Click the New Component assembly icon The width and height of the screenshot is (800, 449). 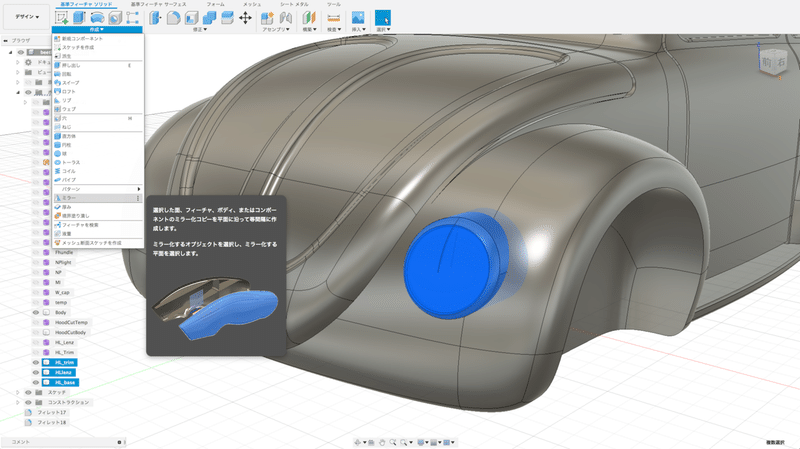(267, 18)
